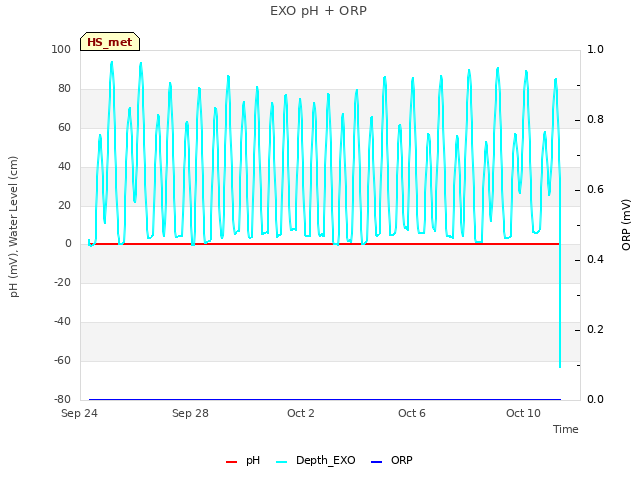Click the 80 tick on left axis
Screen dimensions: 640x480
(64, 89)
